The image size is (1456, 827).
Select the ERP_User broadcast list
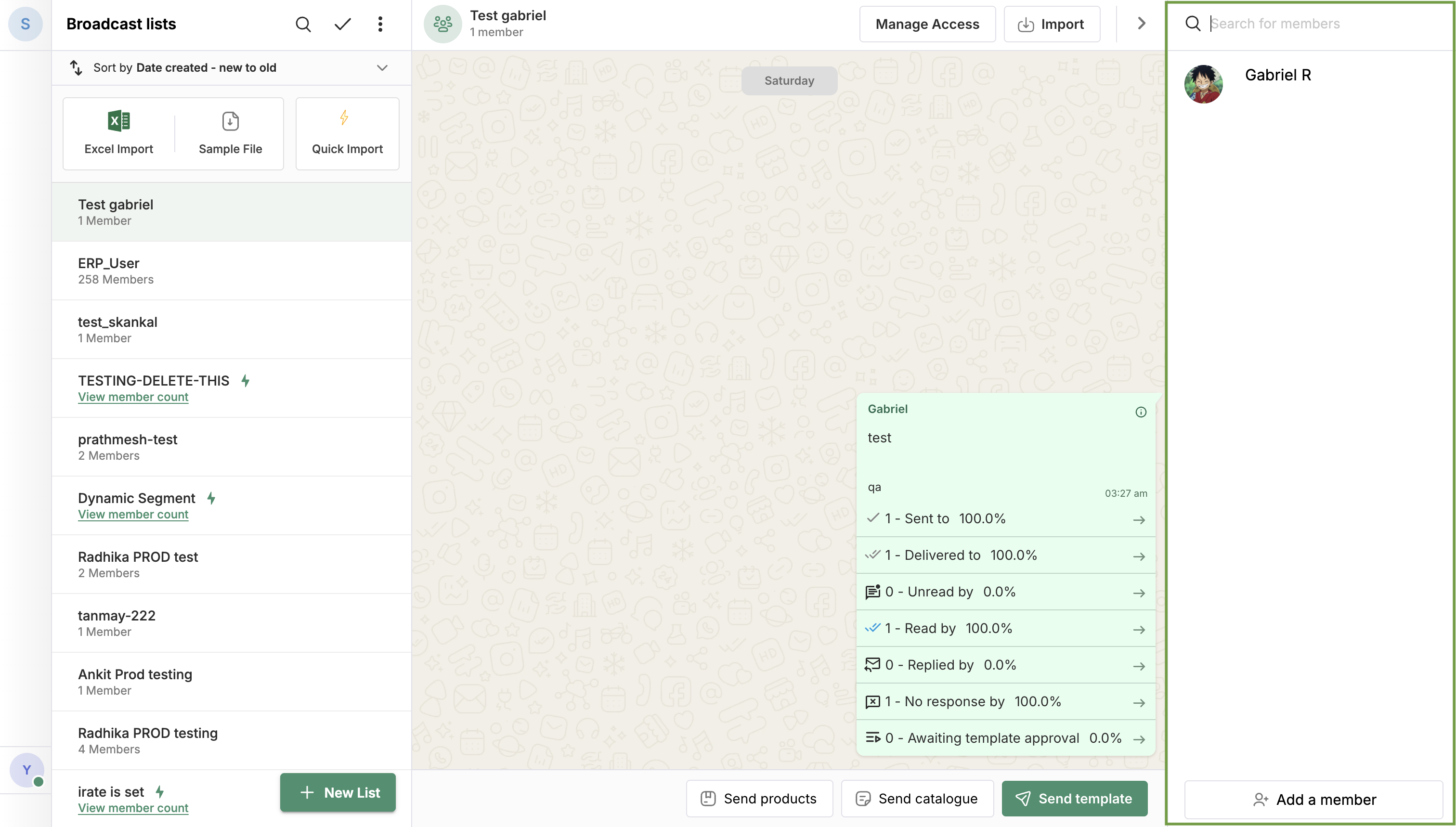point(231,271)
